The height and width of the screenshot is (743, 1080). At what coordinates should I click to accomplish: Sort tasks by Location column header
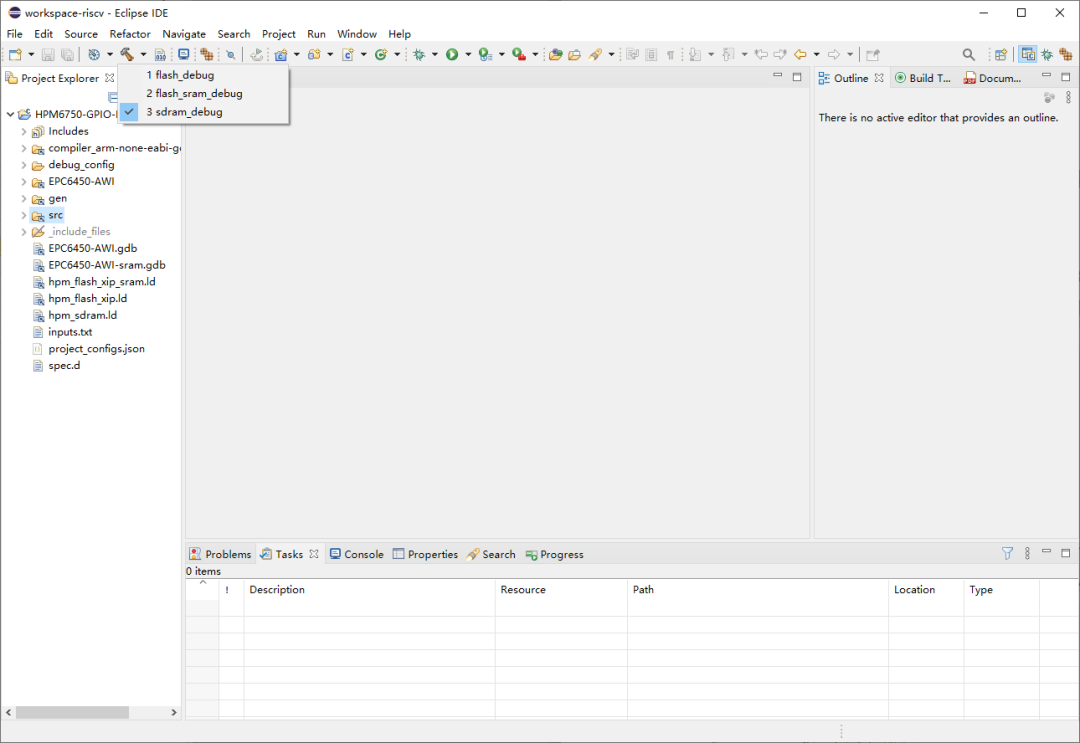(926, 589)
